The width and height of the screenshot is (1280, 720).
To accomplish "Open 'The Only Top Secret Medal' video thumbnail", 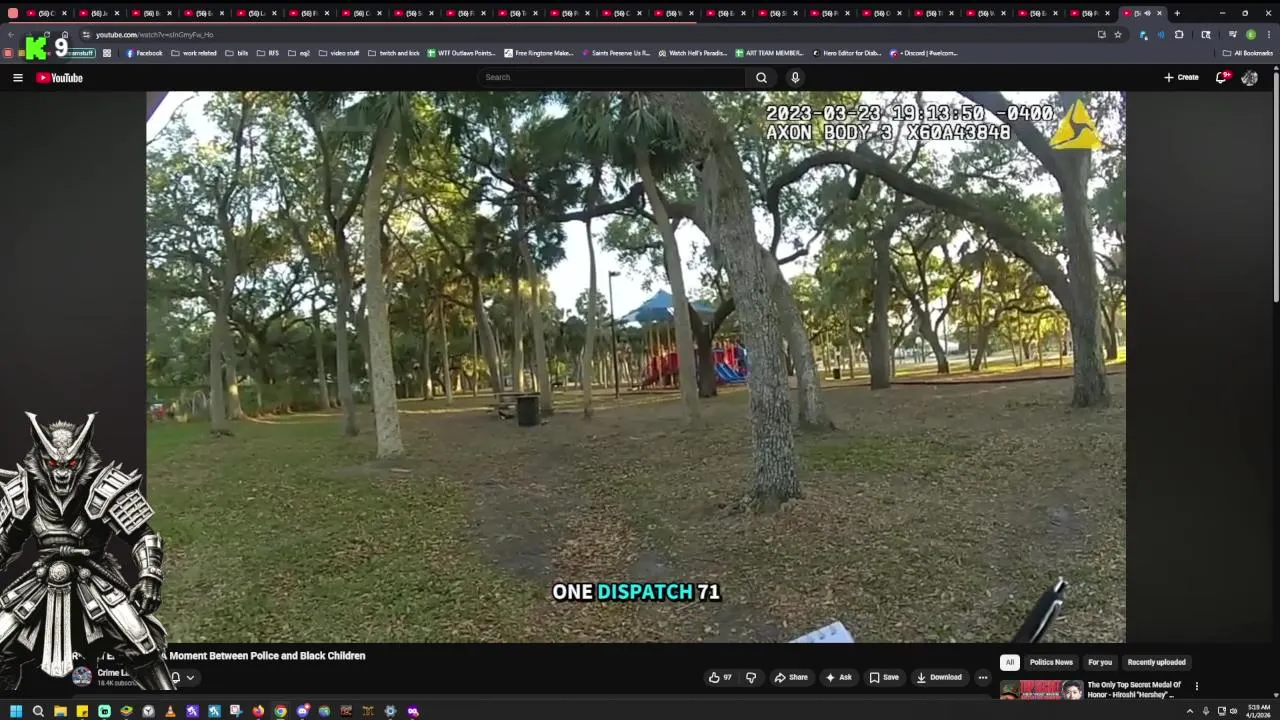I will tap(1041, 690).
